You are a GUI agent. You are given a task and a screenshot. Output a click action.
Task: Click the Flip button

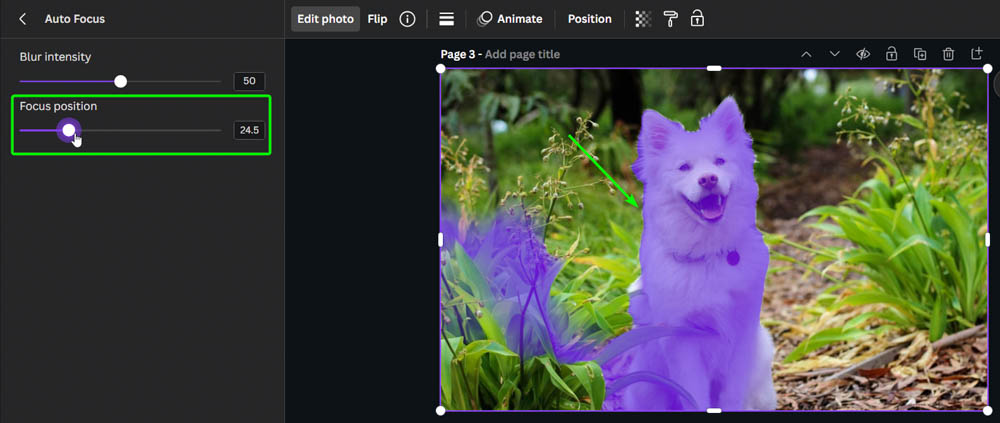(x=378, y=19)
